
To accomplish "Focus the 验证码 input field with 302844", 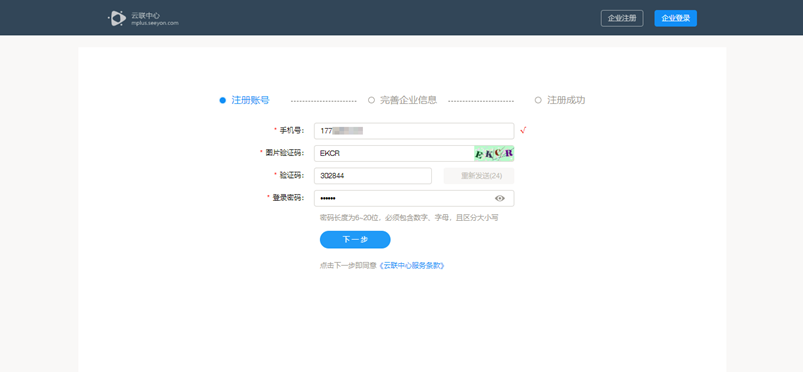I will pyautogui.click(x=373, y=176).
